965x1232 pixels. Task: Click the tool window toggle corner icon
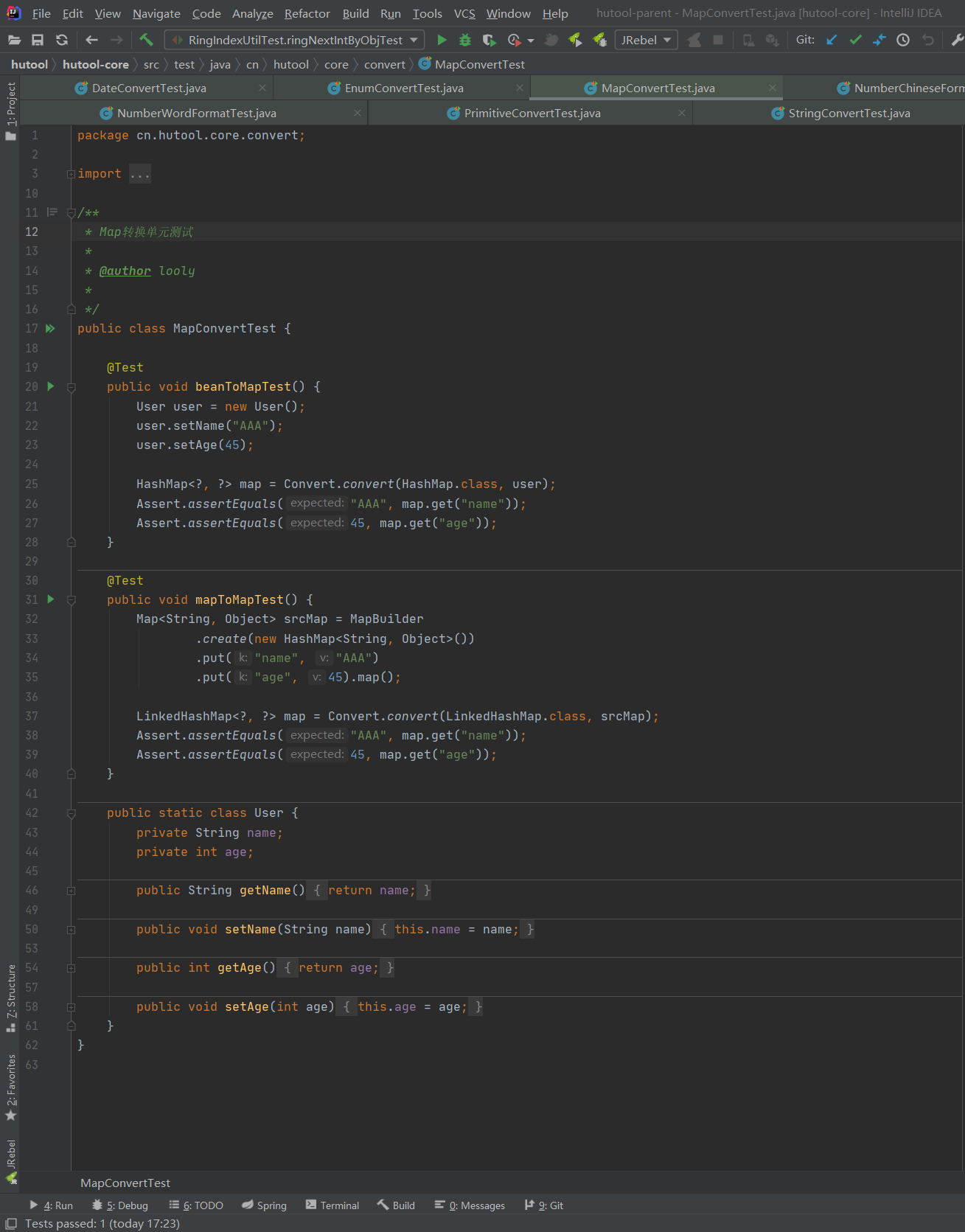tap(11, 1223)
